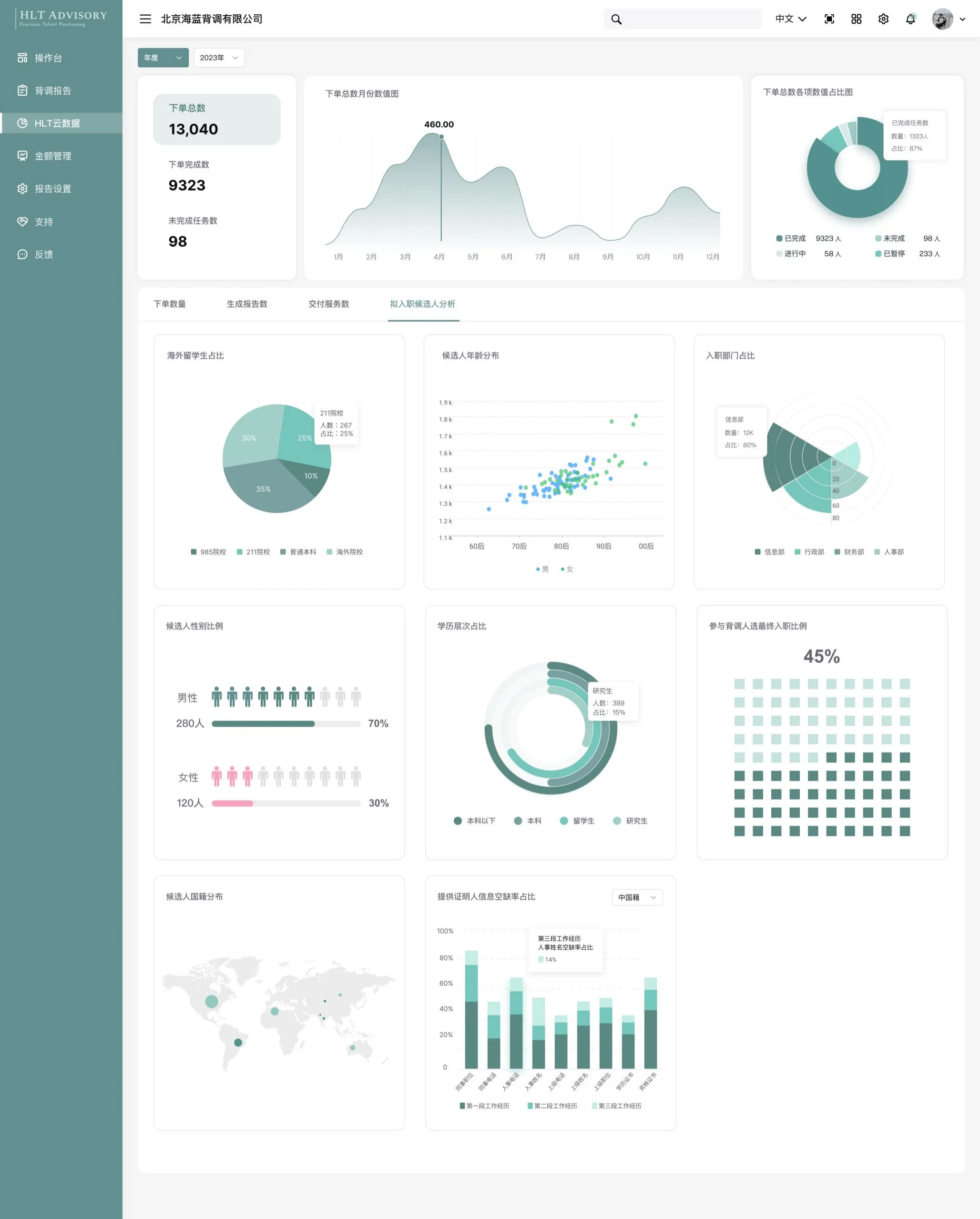Open the 2023年 year selector

tap(219, 58)
